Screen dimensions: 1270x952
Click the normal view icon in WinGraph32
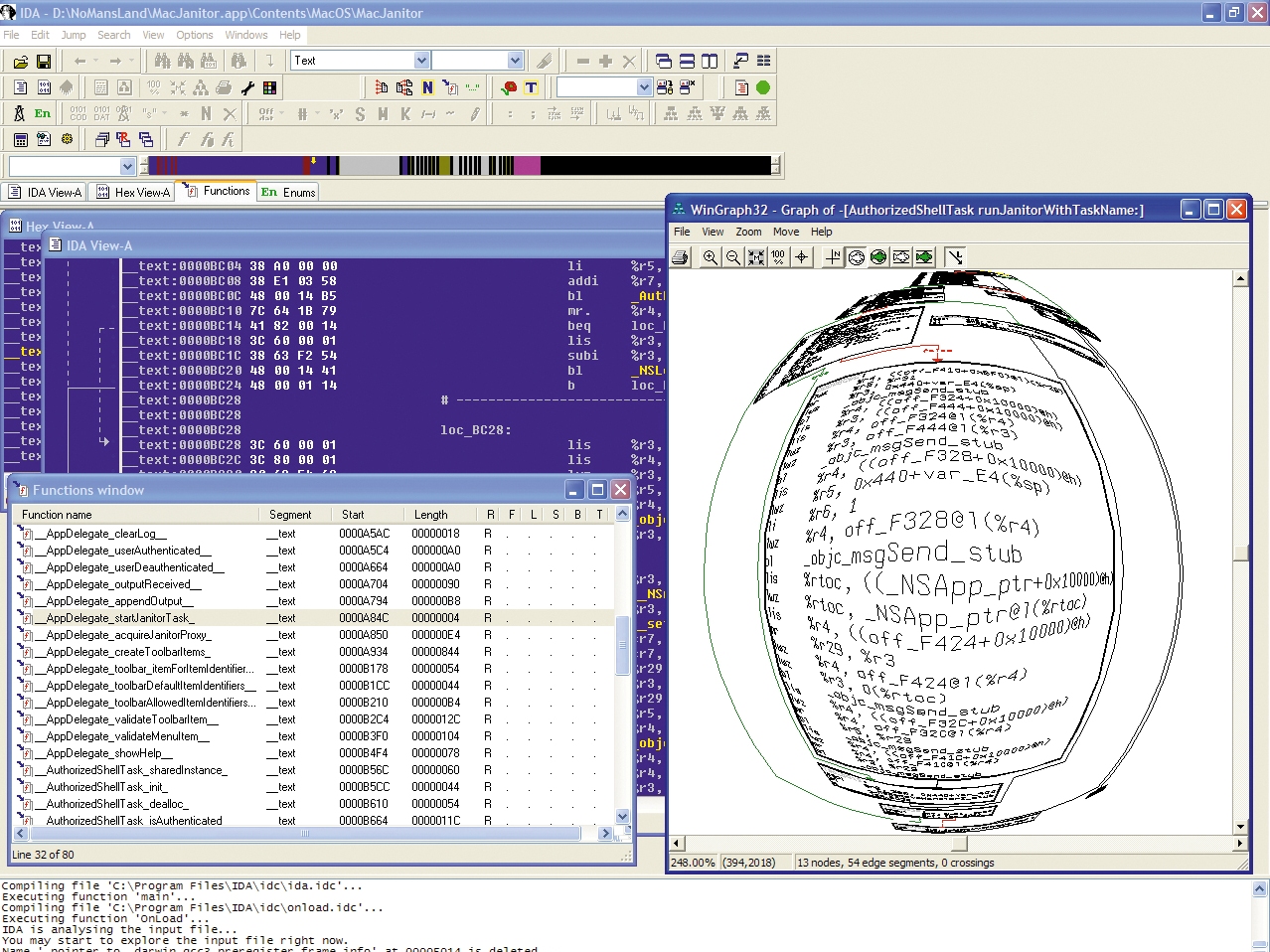[x=833, y=257]
